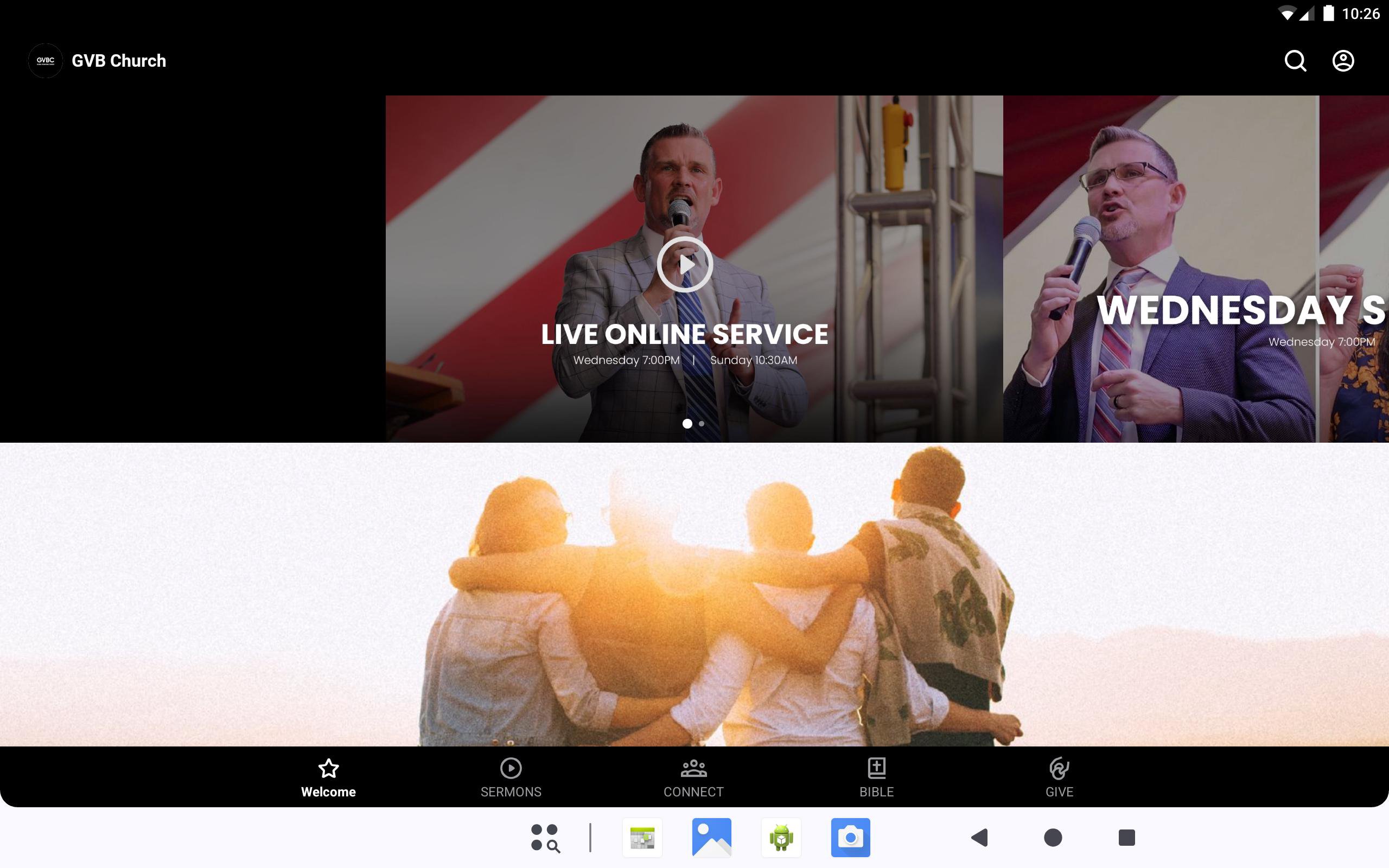The height and width of the screenshot is (868, 1389).
Task: Tap the GVBC round logo
Action: coord(46,61)
